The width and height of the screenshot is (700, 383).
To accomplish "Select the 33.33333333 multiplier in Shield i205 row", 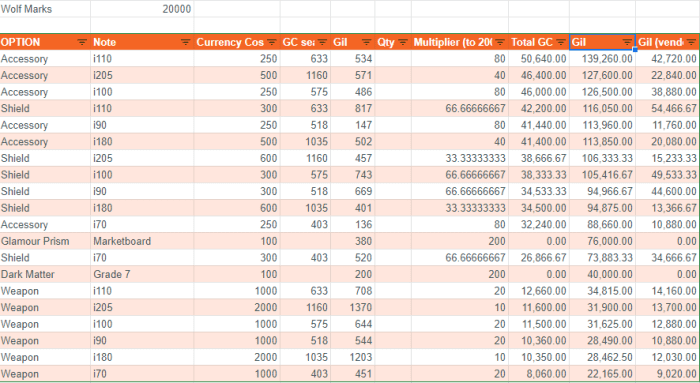I will (459, 158).
